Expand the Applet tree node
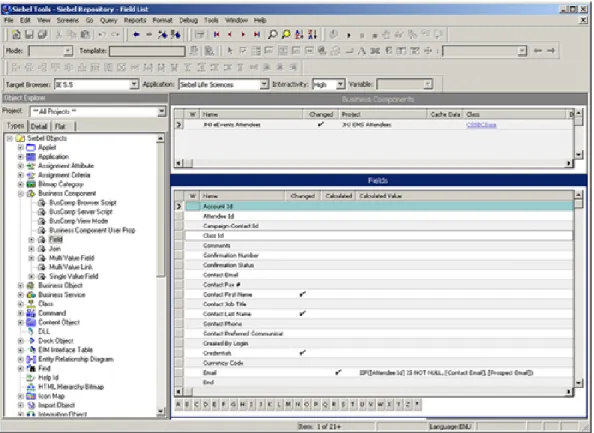Viewport: 594px width, 433px height. pos(21,147)
